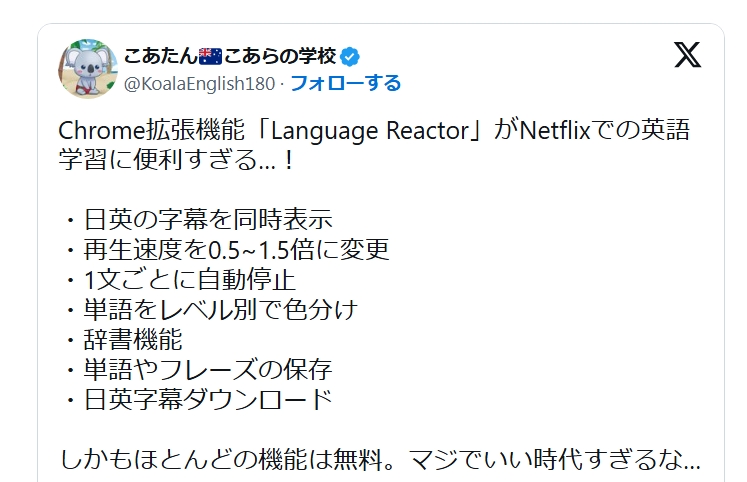The image size is (747, 482).
Task: Click the bullet 辞書機能
Action: (x=133, y=340)
